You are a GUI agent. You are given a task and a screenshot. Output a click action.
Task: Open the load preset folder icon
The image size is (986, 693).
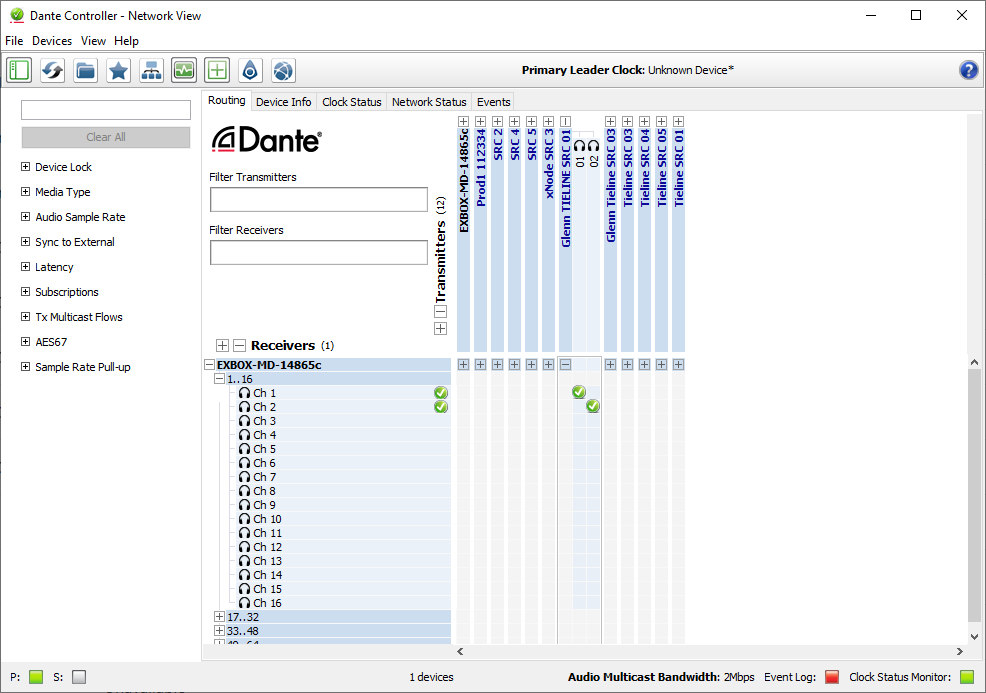pyautogui.click(x=85, y=70)
